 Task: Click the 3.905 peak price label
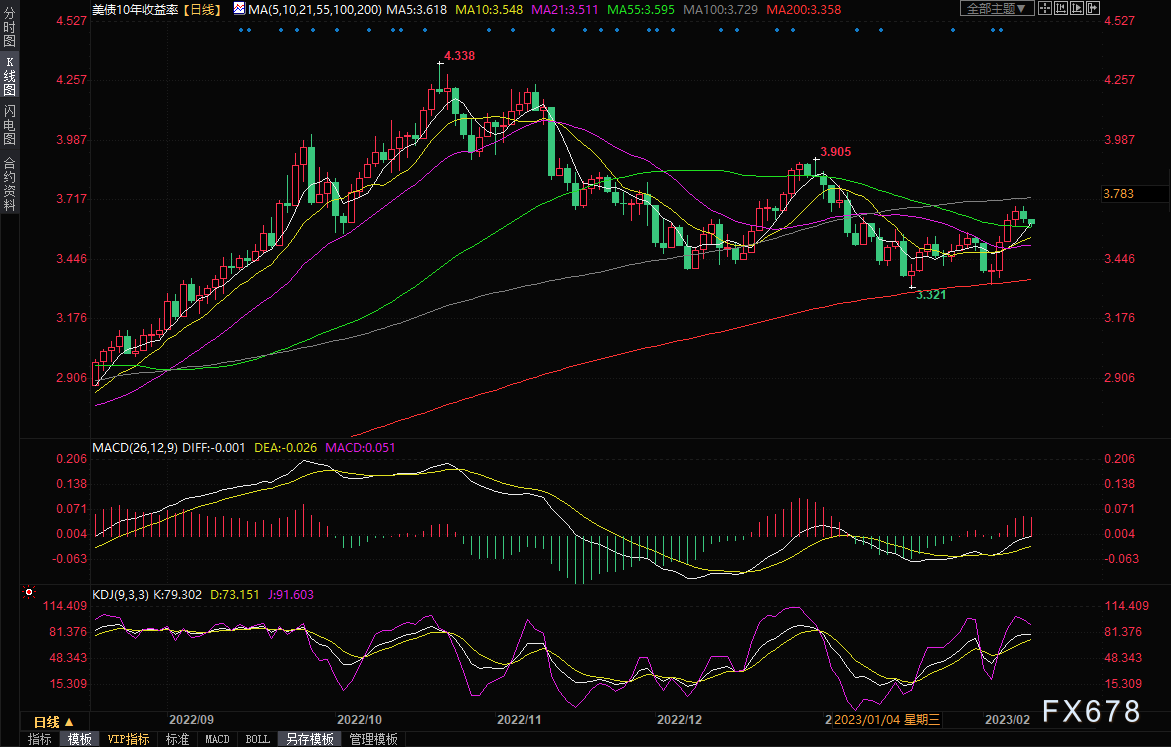(x=836, y=152)
